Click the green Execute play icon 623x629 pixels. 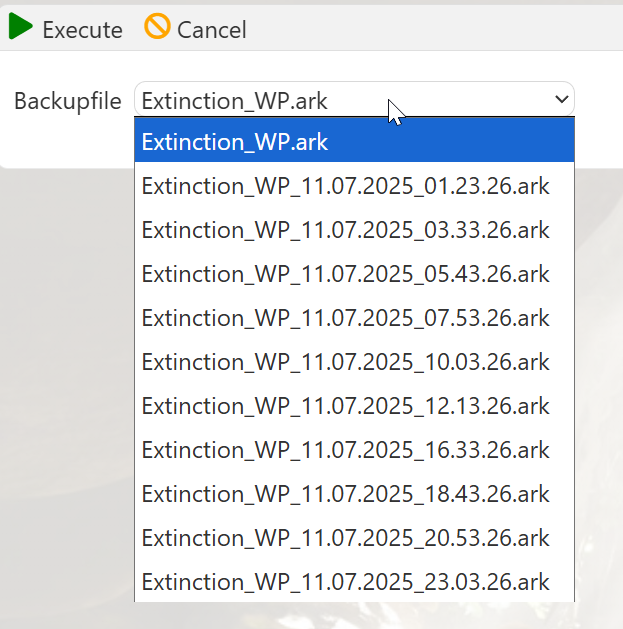tap(20, 26)
